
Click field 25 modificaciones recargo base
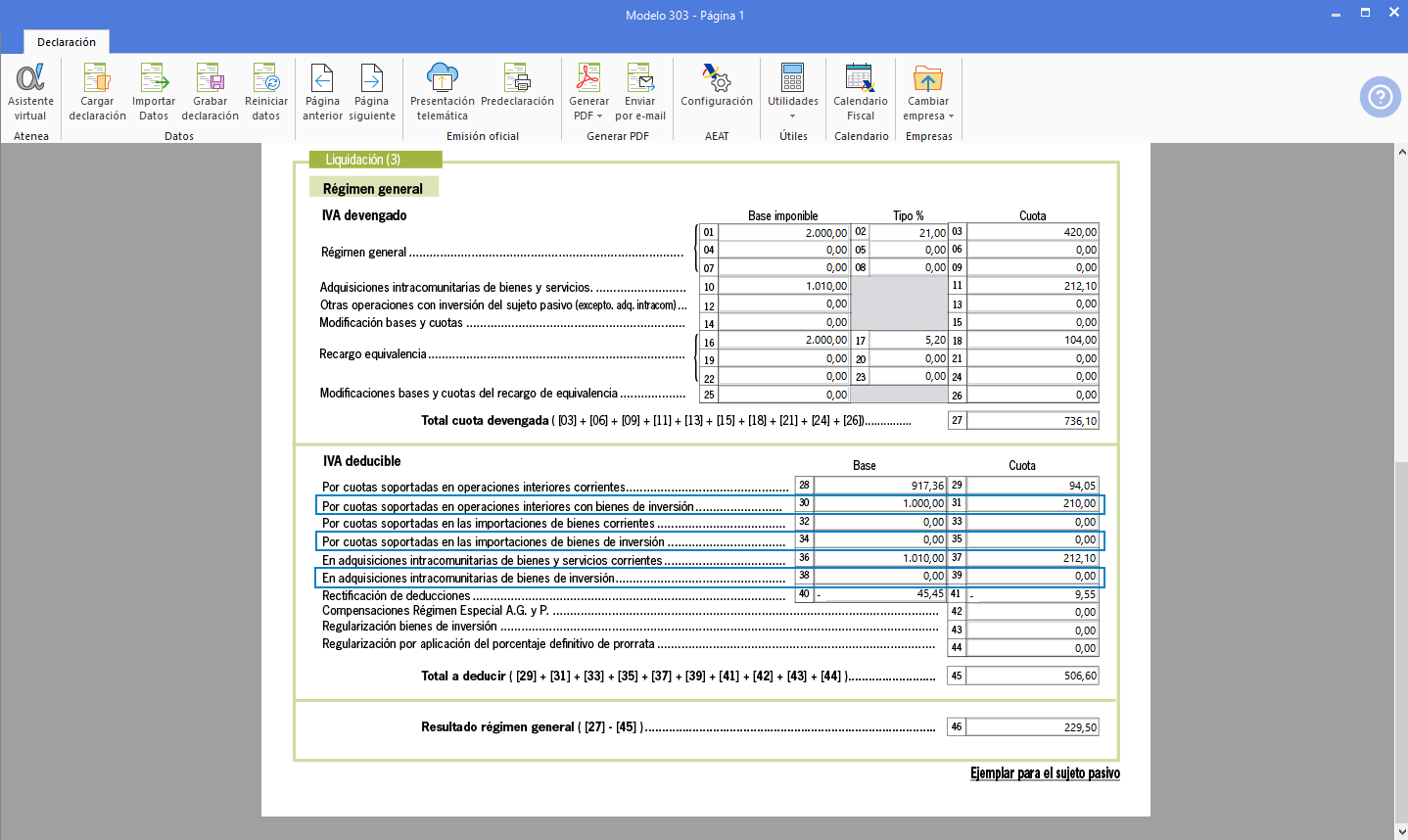coord(783,395)
